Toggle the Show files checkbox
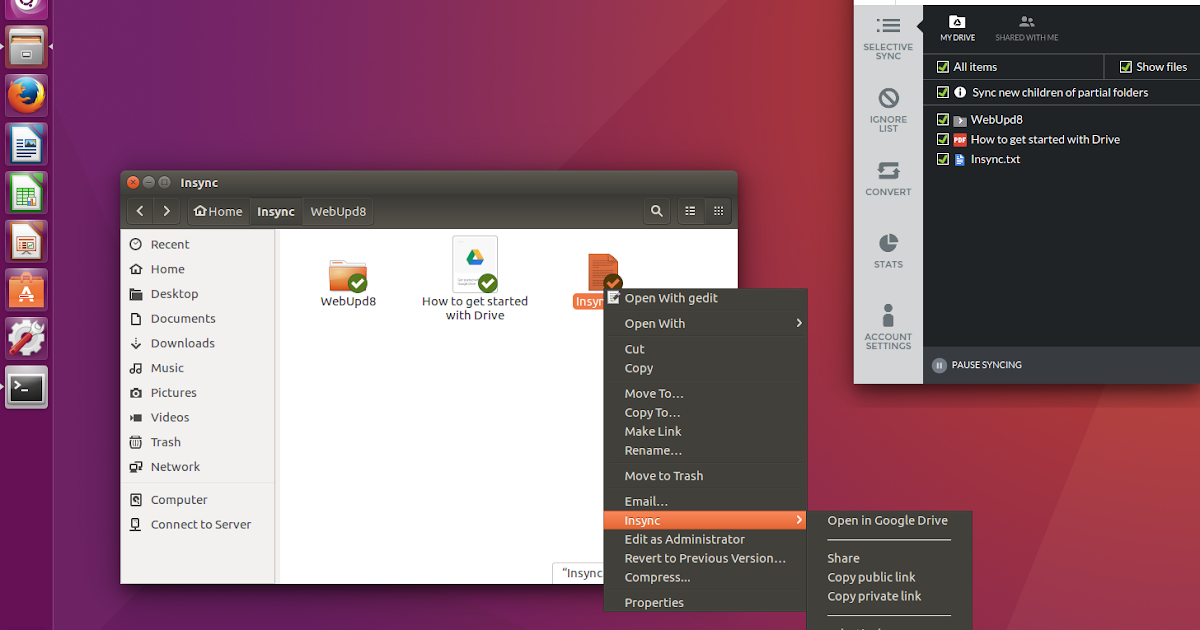The image size is (1200, 630). coord(1125,67)
